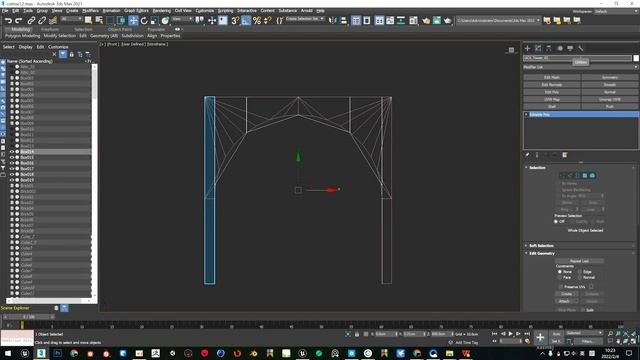Open the Modifiers menu
Image resolution: width=640 pixels, height=360 pixels.
(x=90, y=11)
